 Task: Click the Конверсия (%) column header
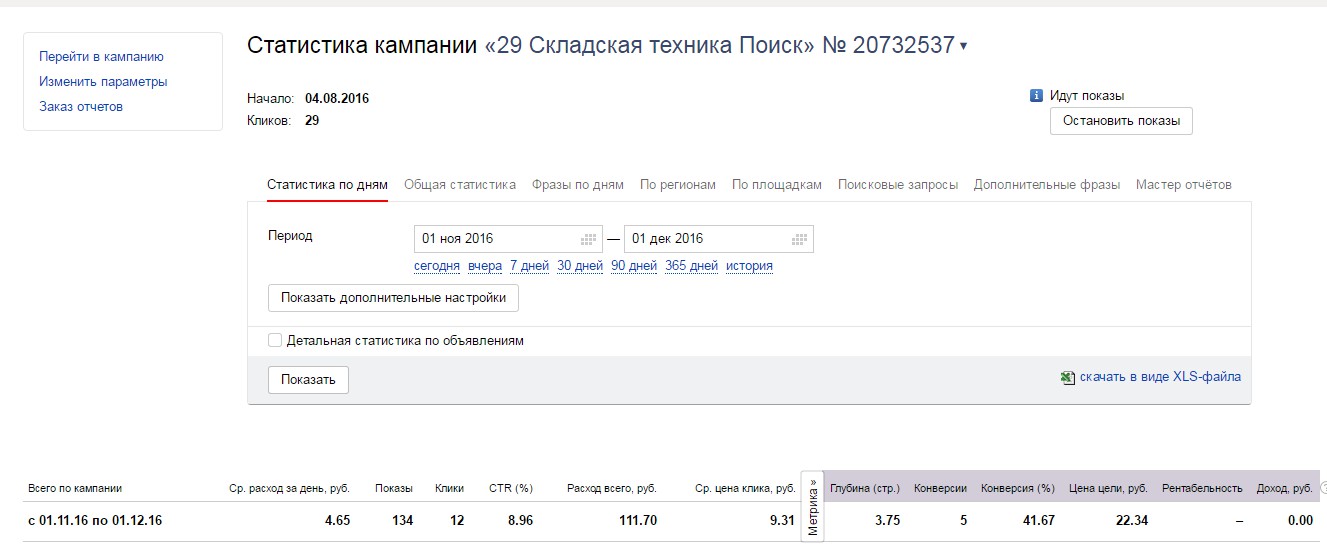1018,489
